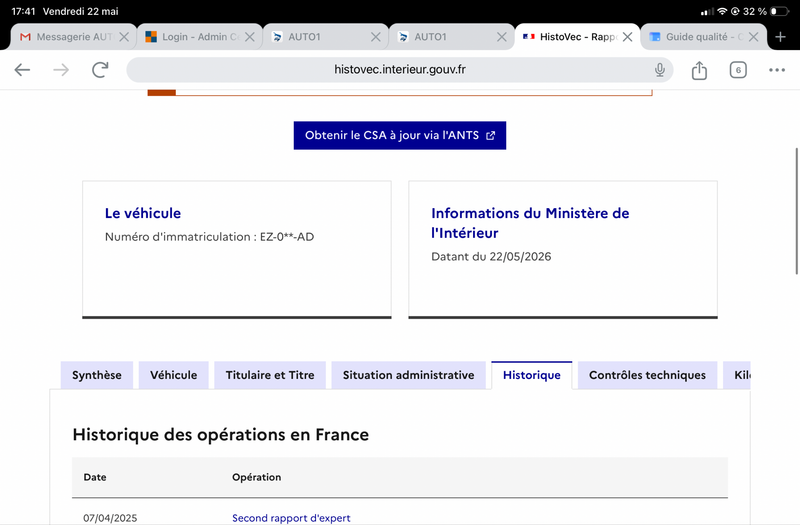Switch to the Guide qualité browser tab

(x=696, y=37)
